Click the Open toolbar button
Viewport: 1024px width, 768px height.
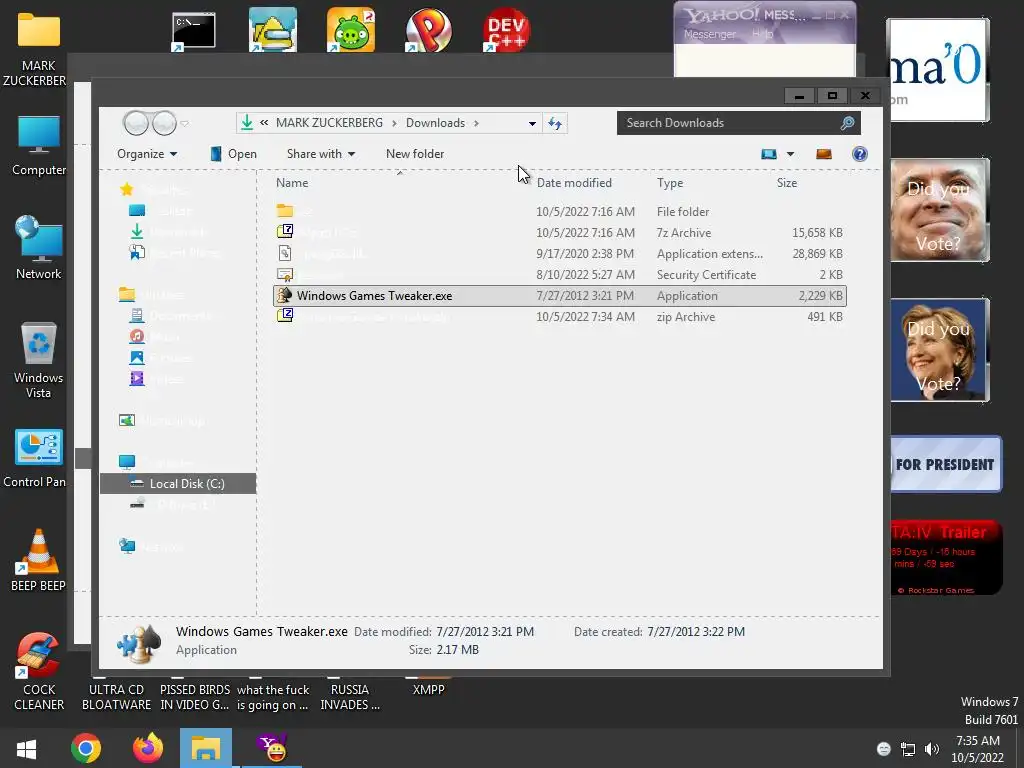point(233,154)
